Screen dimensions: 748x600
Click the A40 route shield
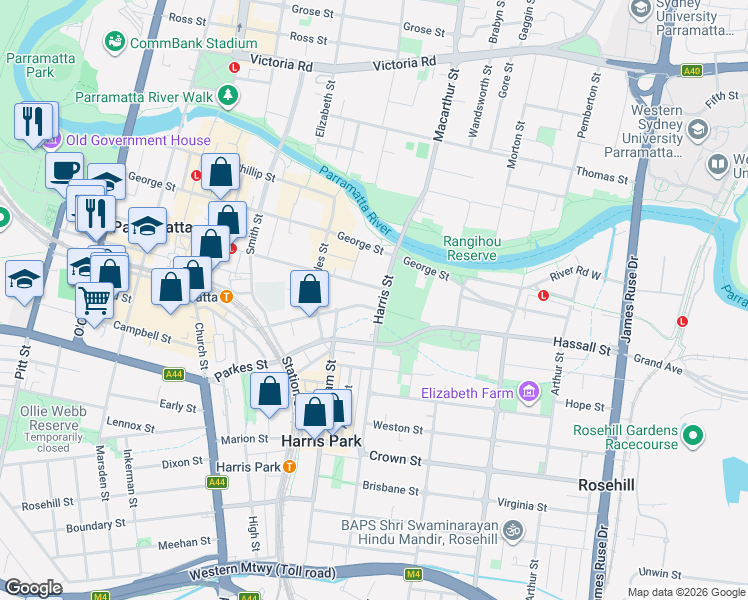tap(692, 71)
